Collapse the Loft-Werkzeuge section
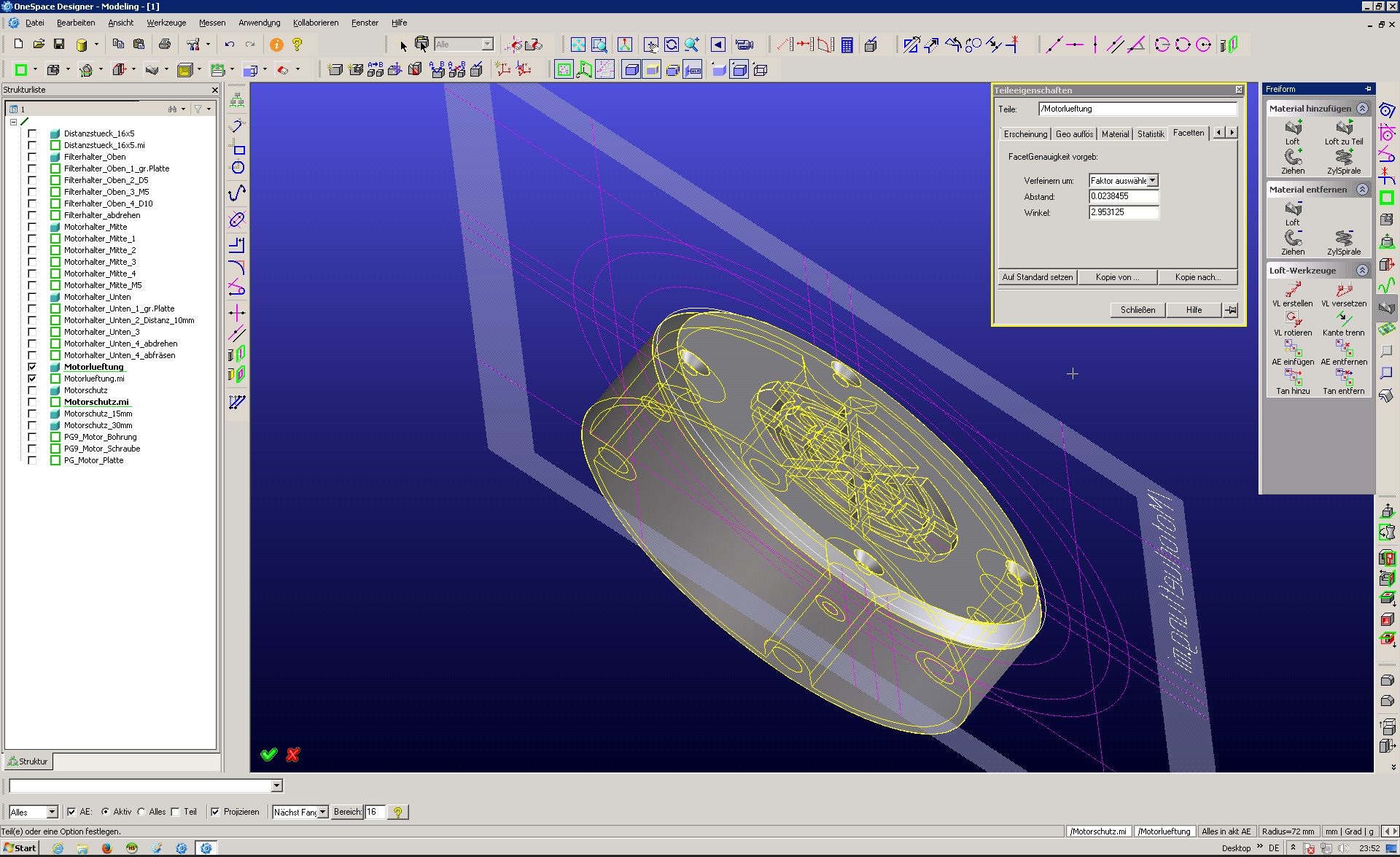 coord(1362,271)
